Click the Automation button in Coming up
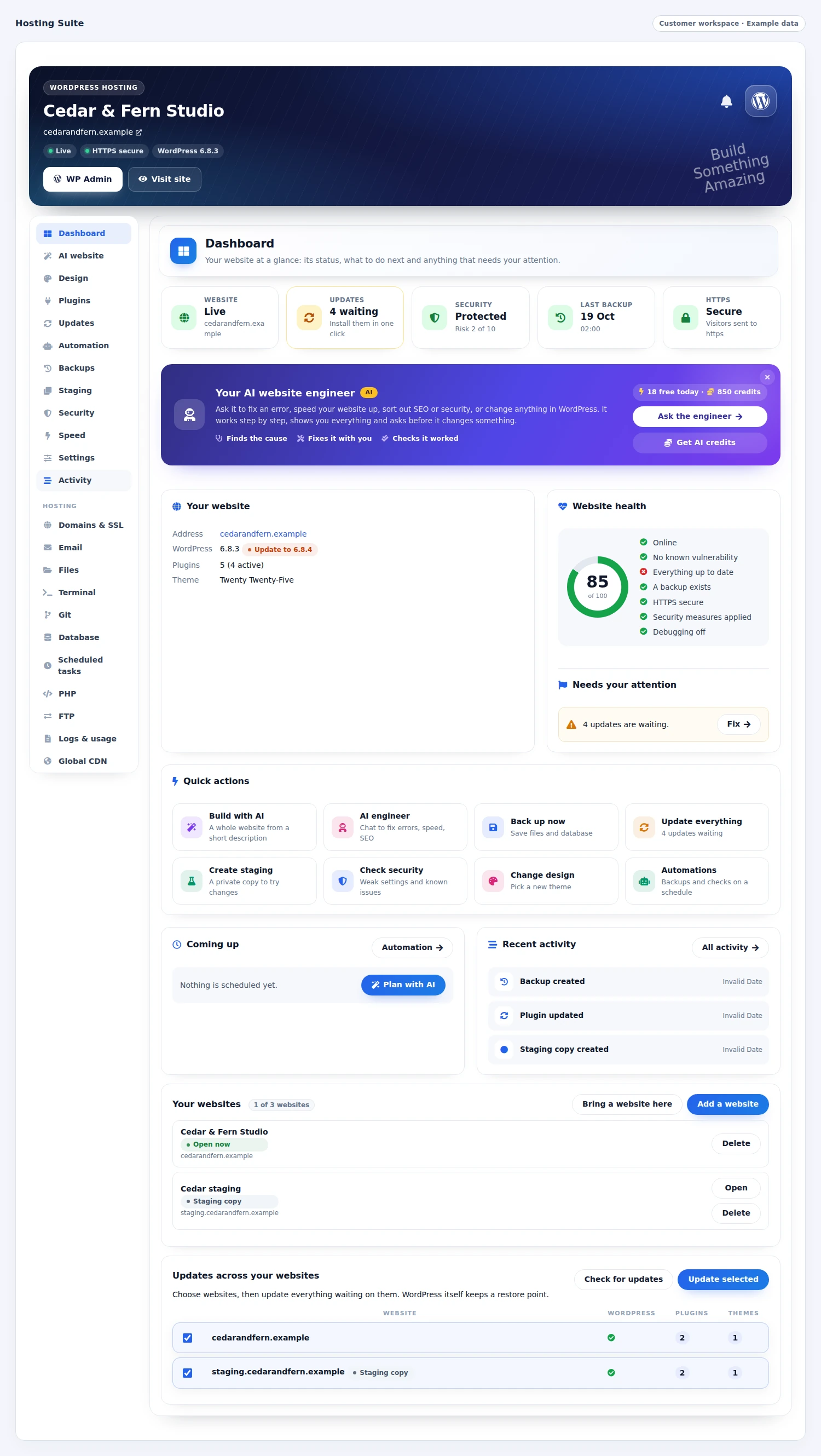 [412, 947]
